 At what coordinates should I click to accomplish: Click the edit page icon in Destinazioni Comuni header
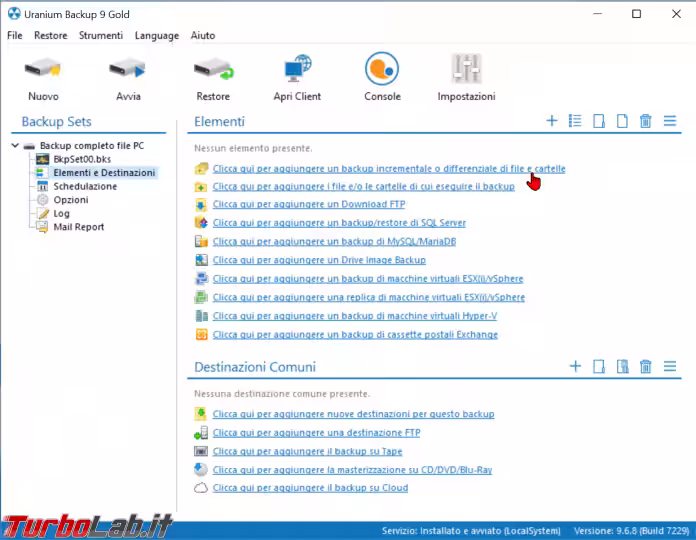point(599,367)
